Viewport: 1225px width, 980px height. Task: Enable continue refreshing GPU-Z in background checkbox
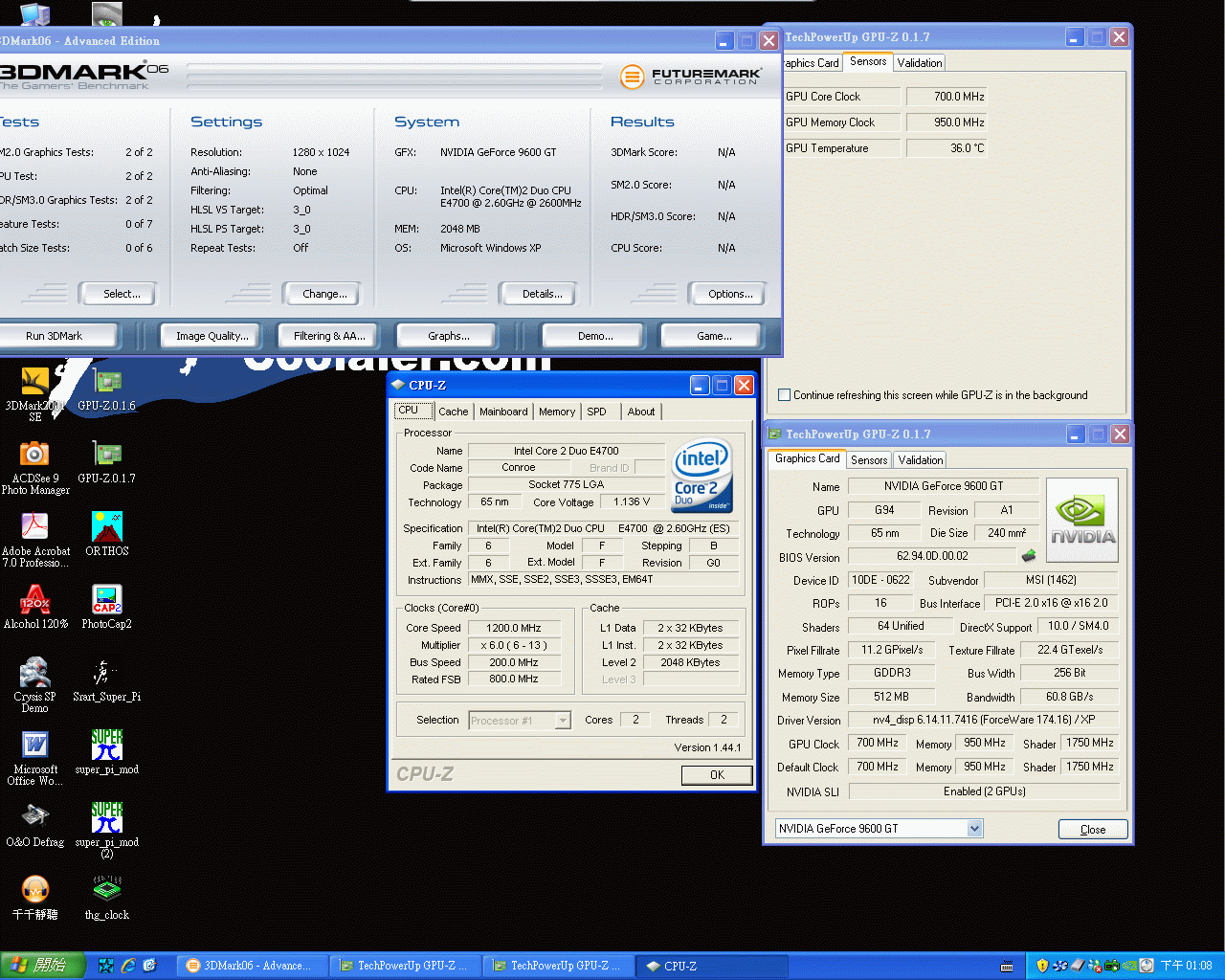coord(785,394)
